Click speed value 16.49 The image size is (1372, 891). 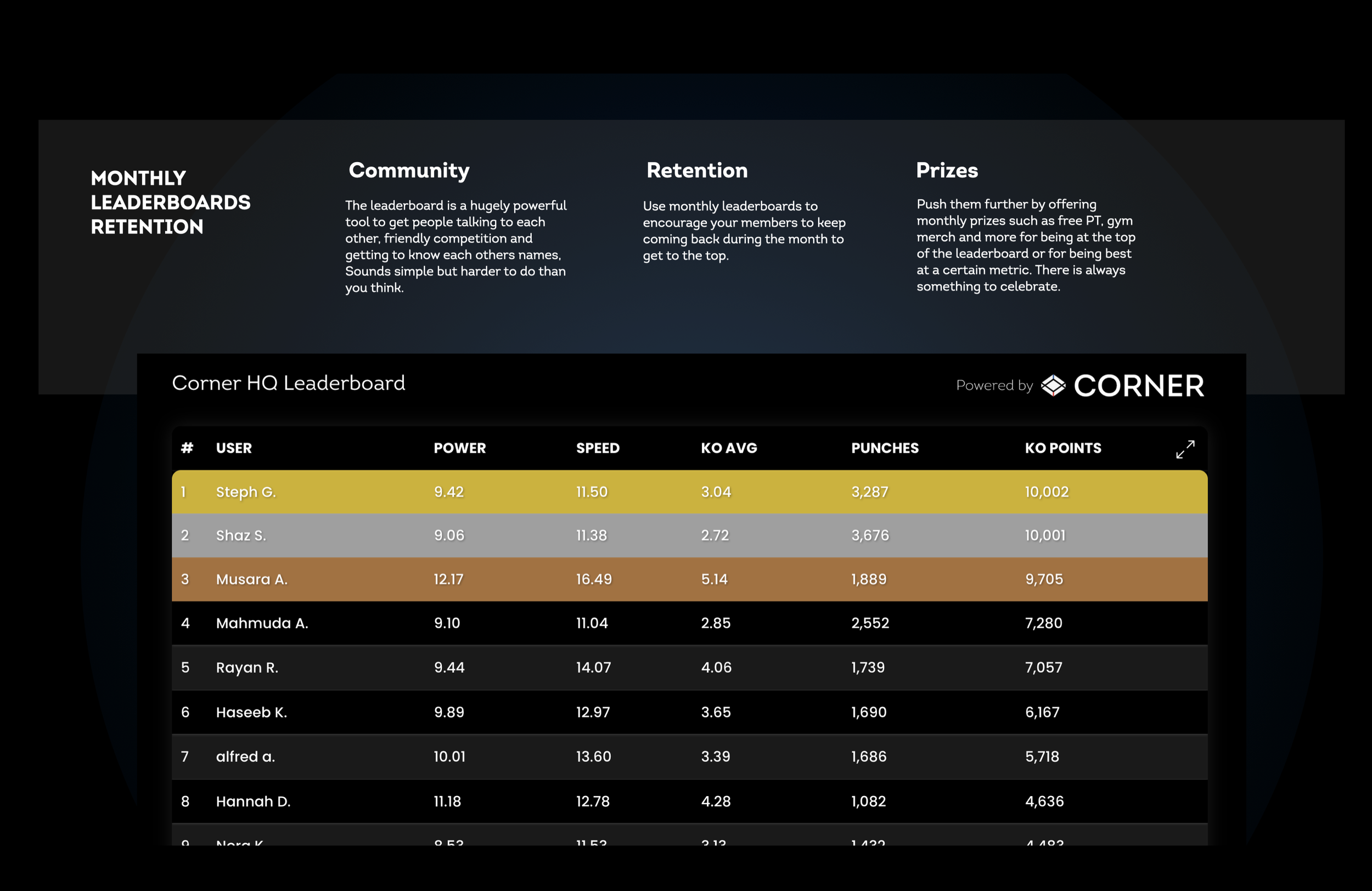point(594,579)
